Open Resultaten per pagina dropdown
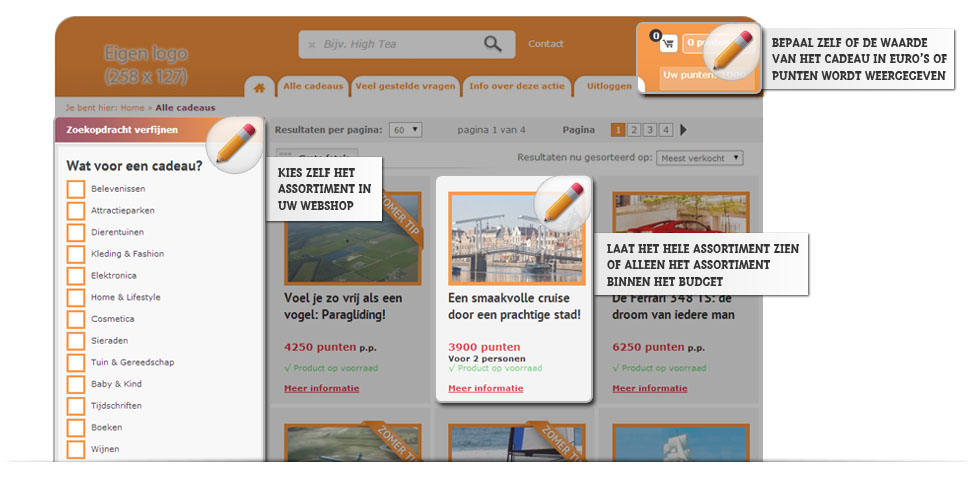Image resolution: width=980 pixels, height=477 pixels. tap(405, 130)
